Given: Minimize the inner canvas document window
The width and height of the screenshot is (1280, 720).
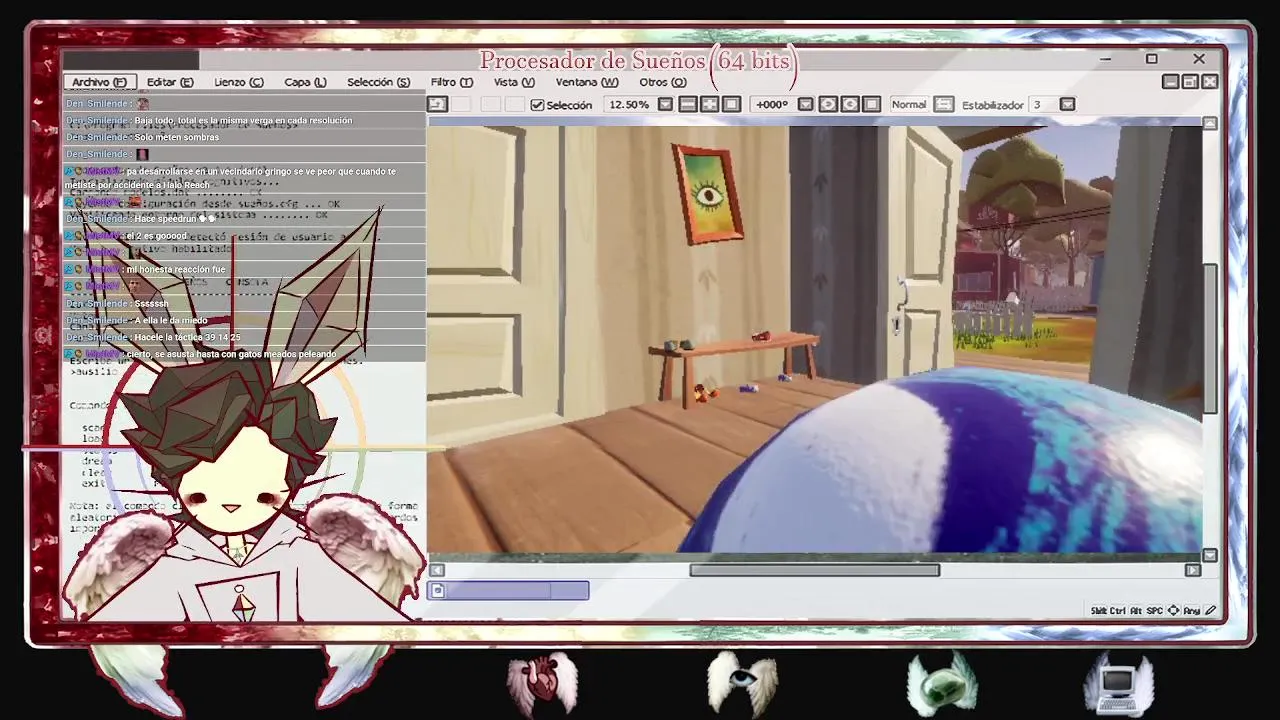Looking at the screenshot, I should [1171, 82].
